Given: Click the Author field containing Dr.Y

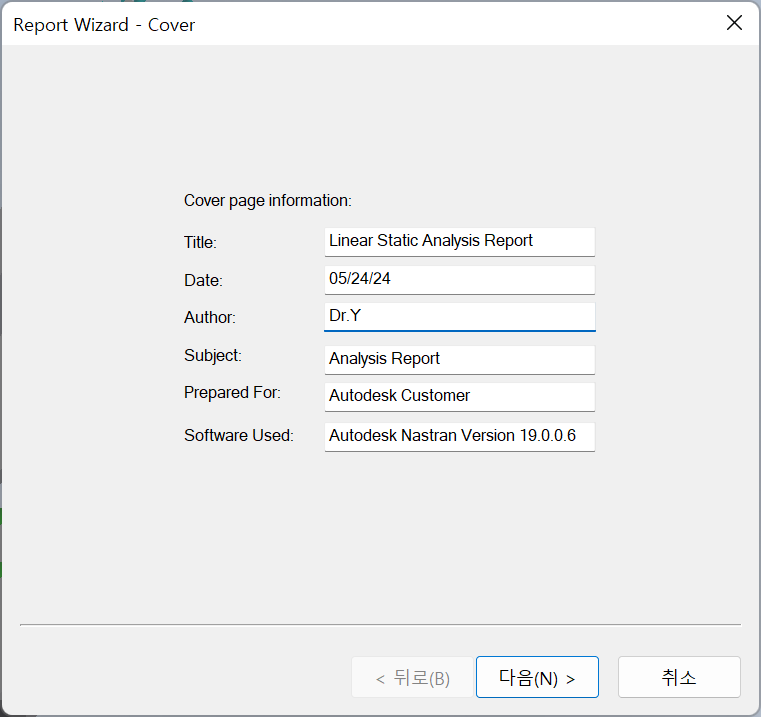Looking at the screenshot, I should click(459, 316).
